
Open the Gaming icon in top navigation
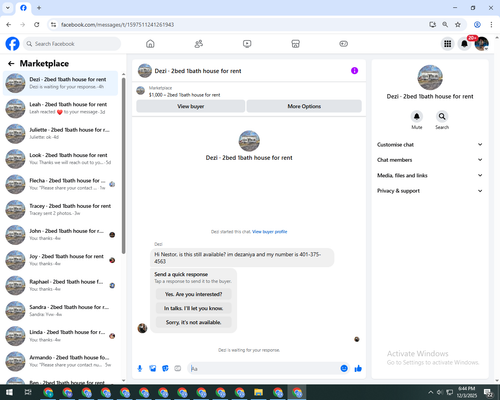point(344,44)
